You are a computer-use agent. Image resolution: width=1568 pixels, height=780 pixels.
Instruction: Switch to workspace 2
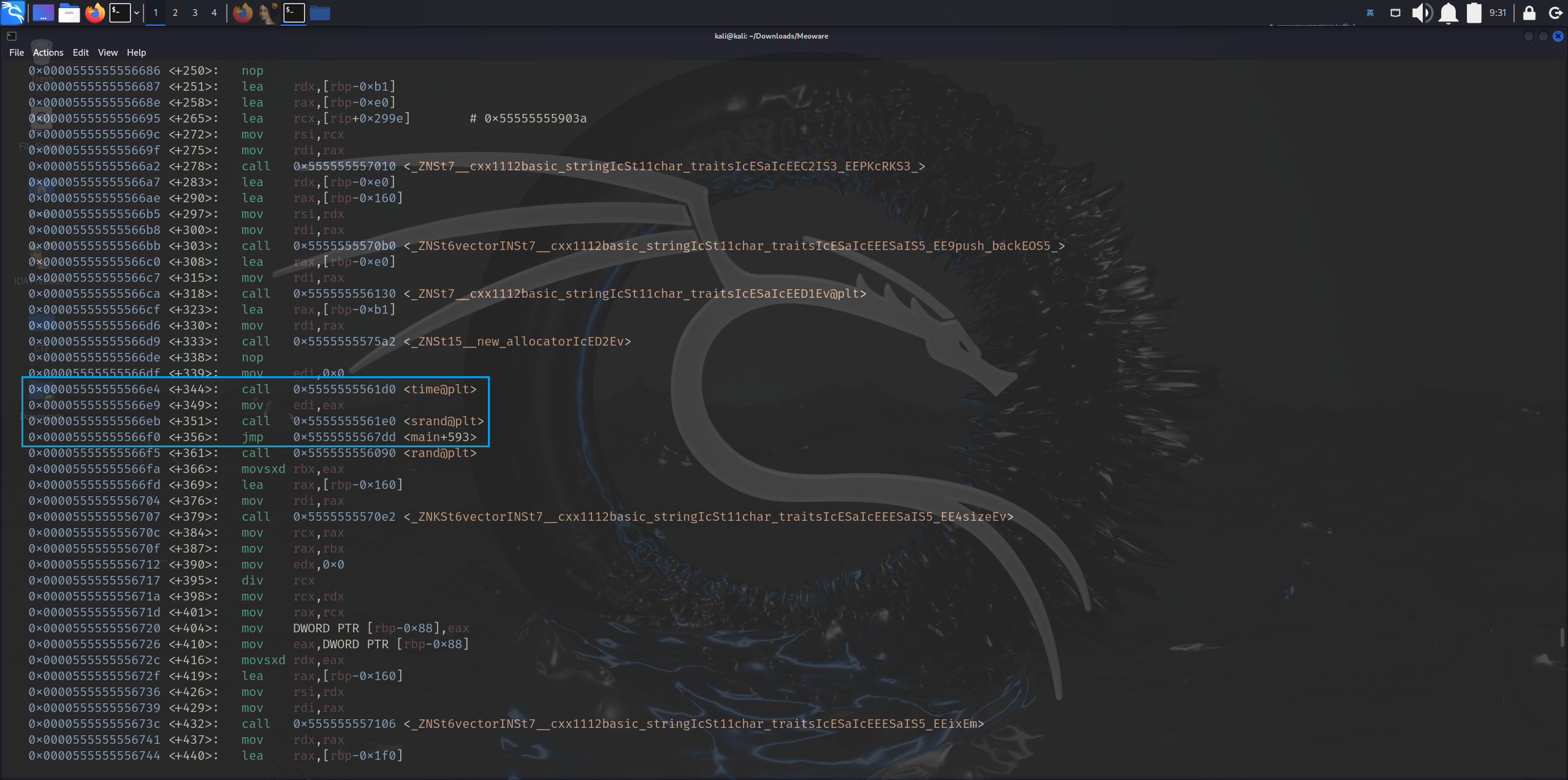(x=175, y=13)
